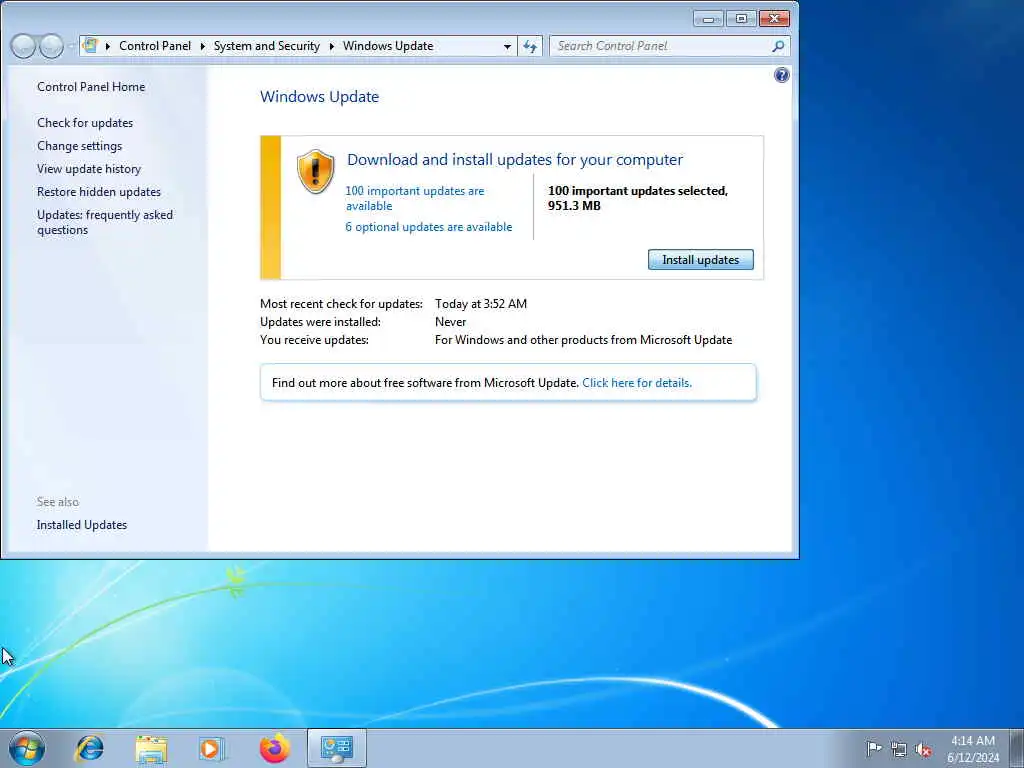The image size is (1024, 768).
Task: Select the Control Panel taskbar button
Action: pyautogui.click(x=337, y=748)
